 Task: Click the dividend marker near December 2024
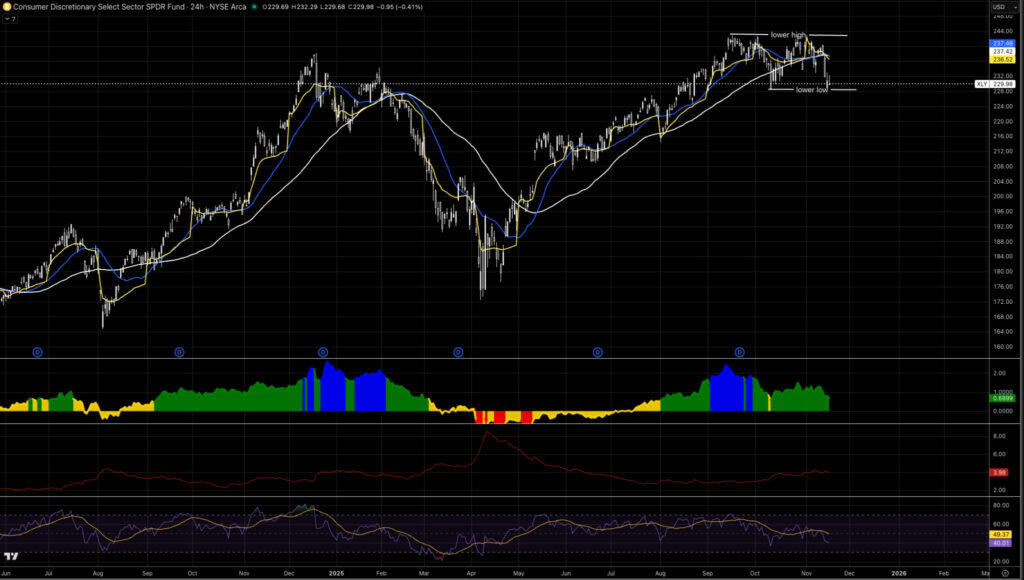pyautogui.click(x=323, y=352)
